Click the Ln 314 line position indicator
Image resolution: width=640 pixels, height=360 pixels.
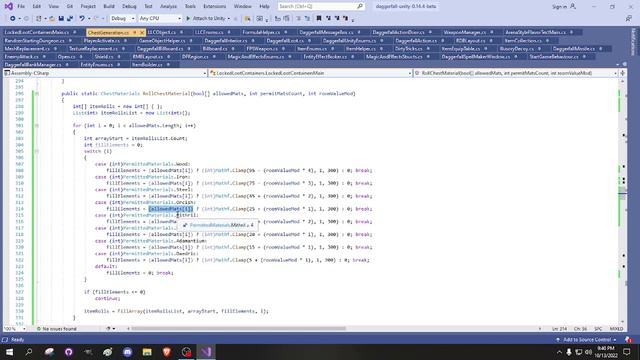pyautogui.click(x=559, y=329)
